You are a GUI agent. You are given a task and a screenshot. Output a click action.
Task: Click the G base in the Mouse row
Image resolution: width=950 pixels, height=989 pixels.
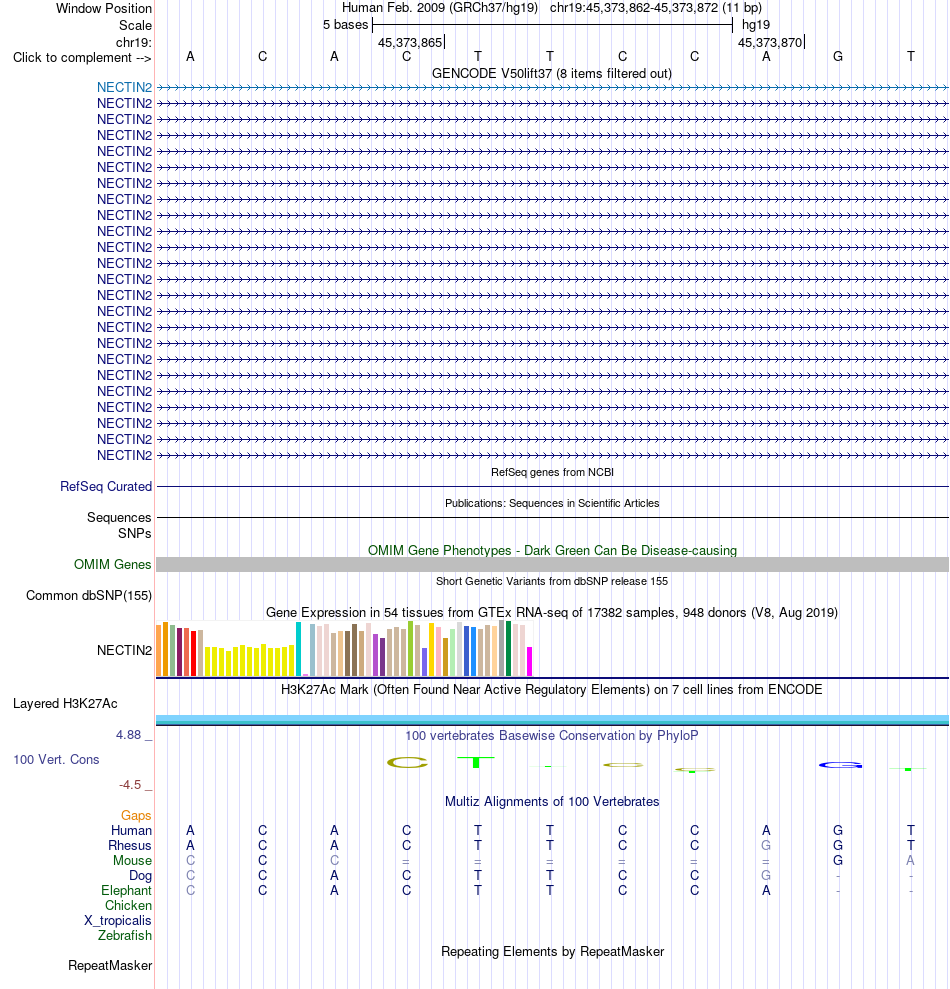click(838, 861)
